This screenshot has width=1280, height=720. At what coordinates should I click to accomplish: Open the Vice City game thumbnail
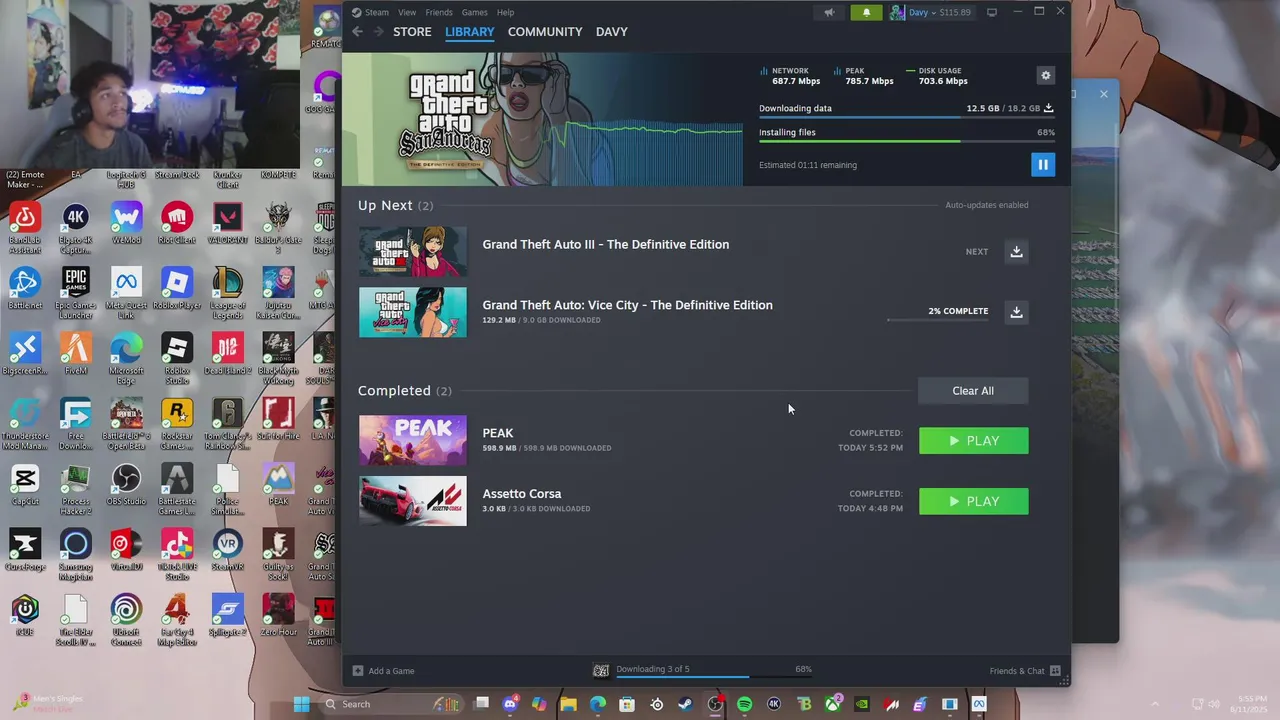413,312
